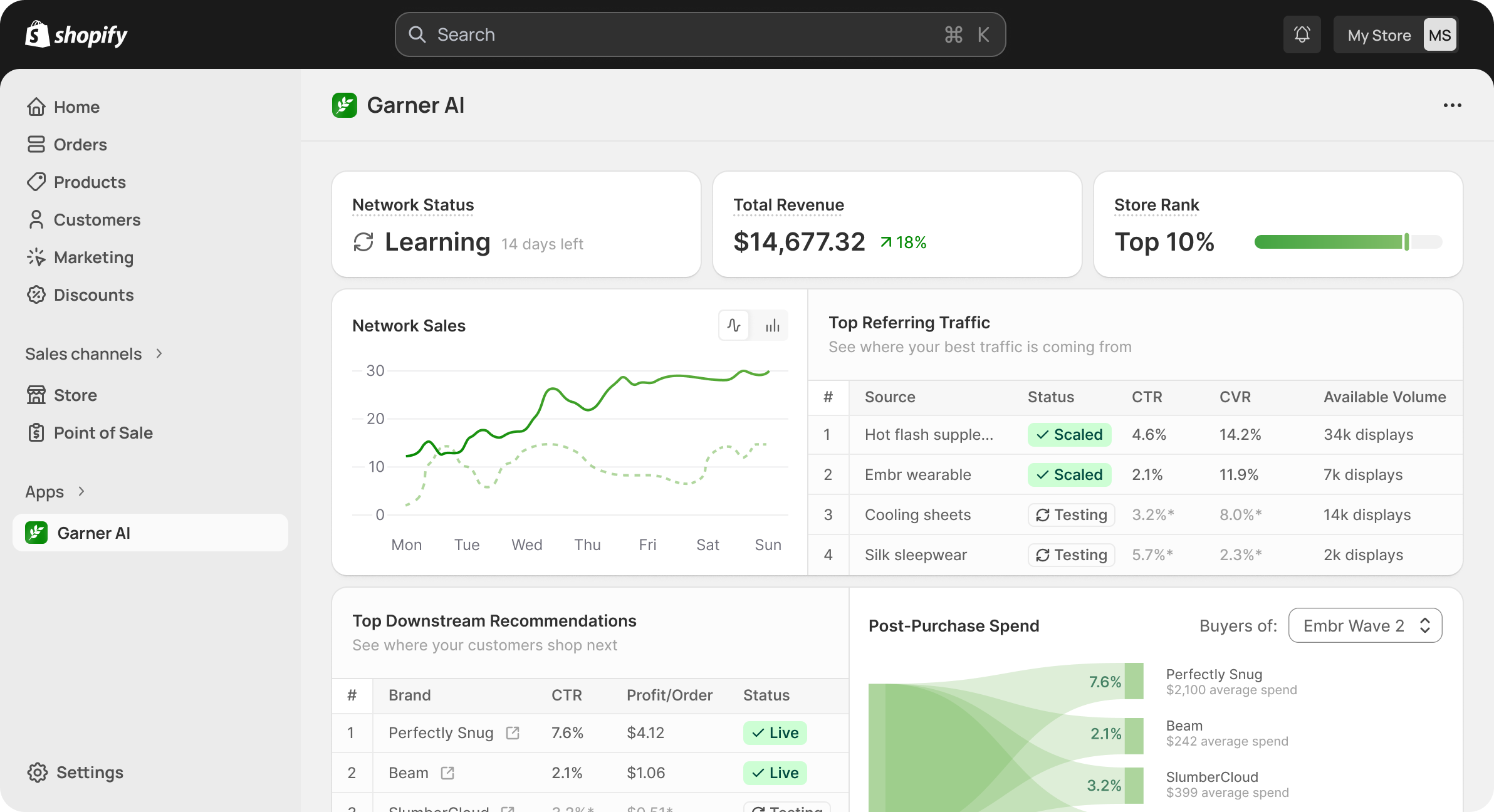
Task: Click the Network Status link
Action: coord(413,205)
